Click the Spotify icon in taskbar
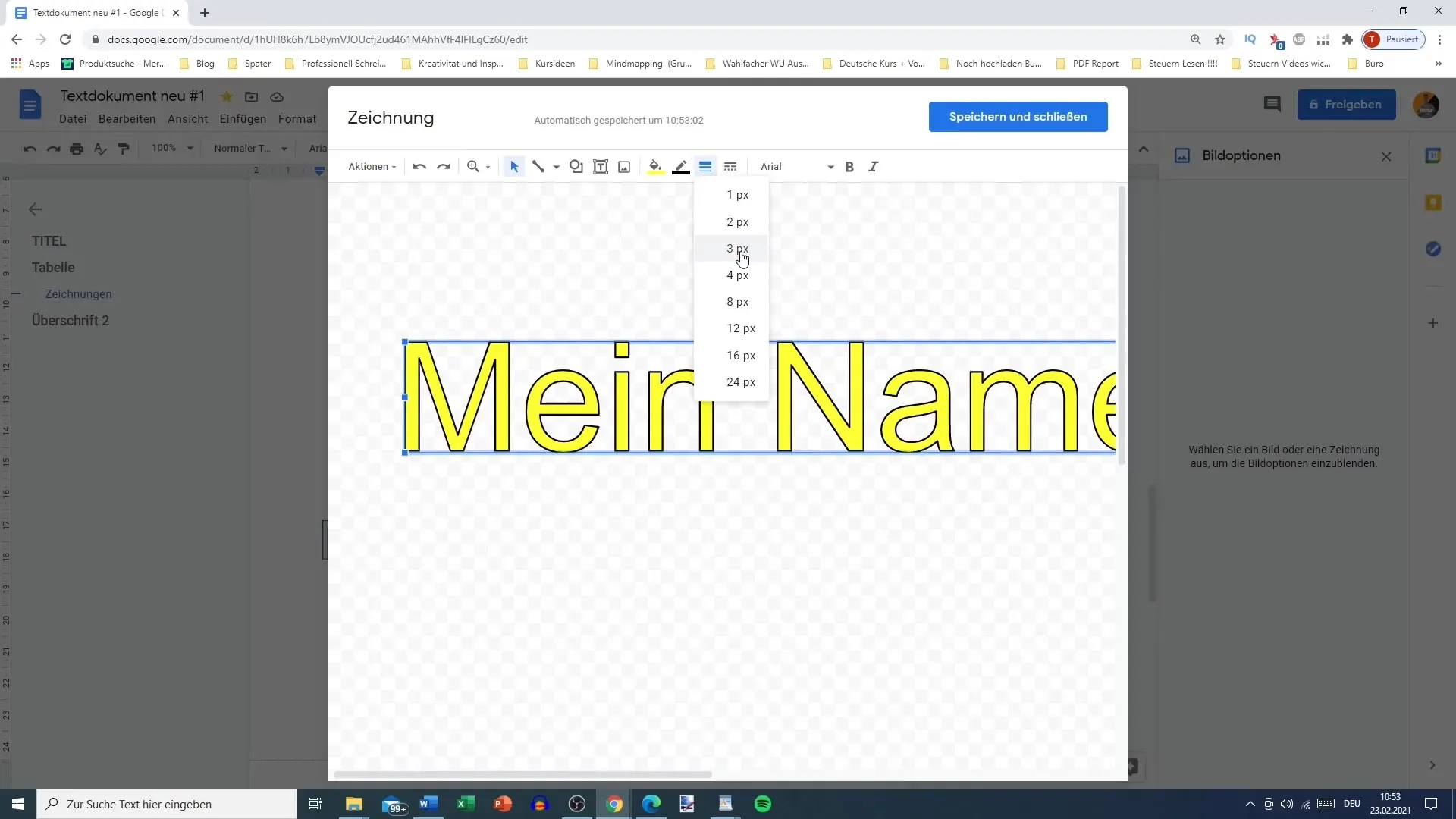The image size is (1456, 819). click(x=764, y=804)
